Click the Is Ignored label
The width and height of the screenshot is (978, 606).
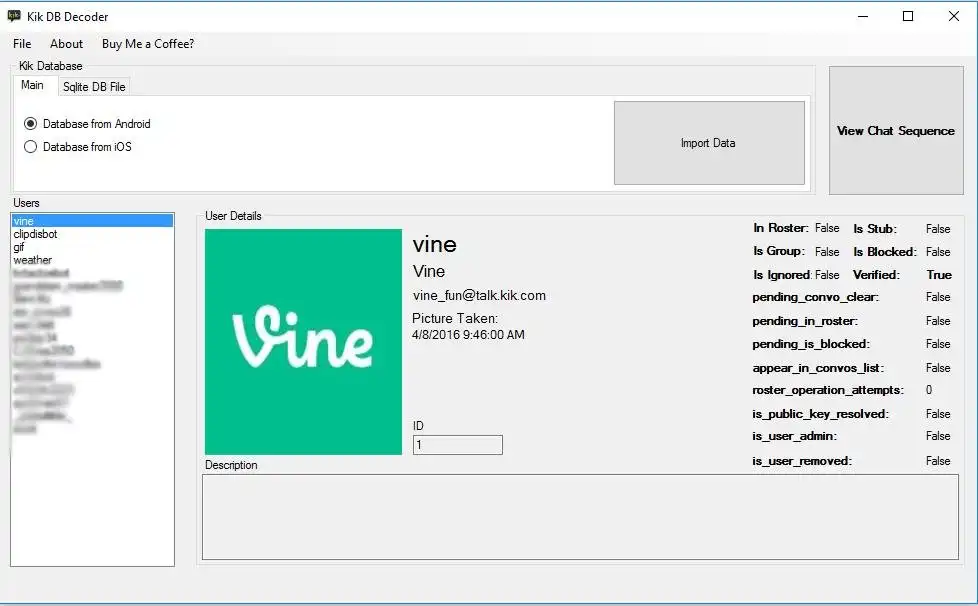point(782,275)
